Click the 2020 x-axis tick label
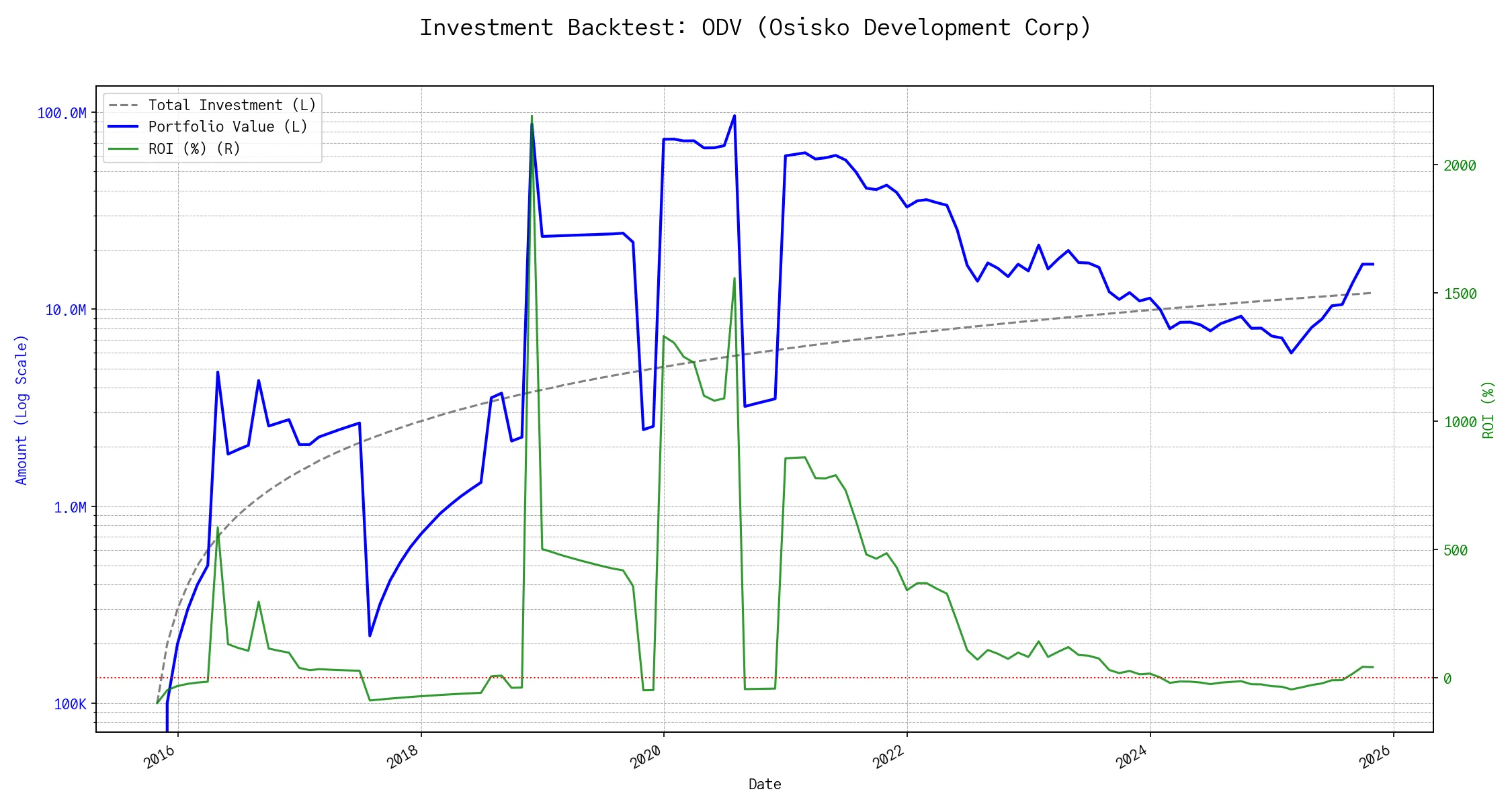The image size is (1512, 806). 646,758
